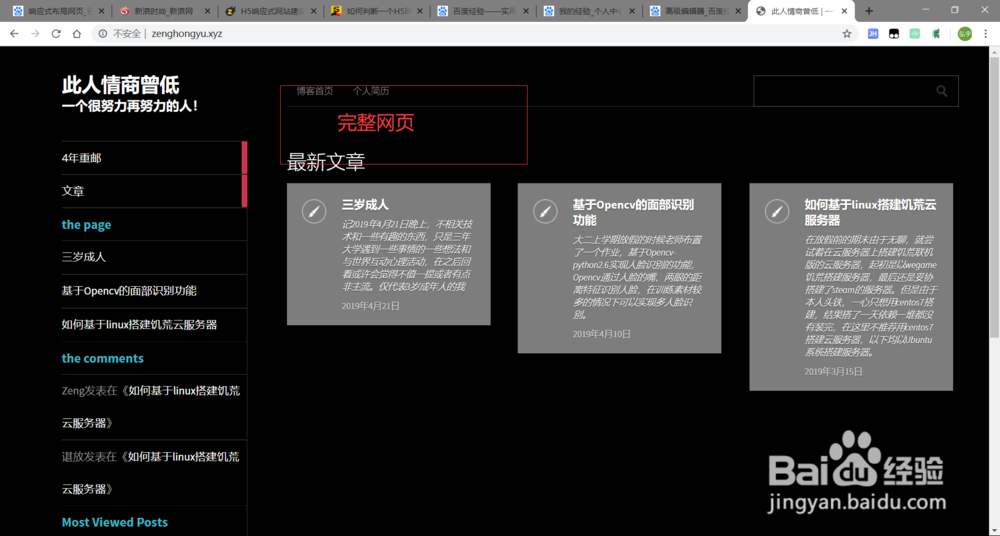Image resolution: width=1000 pixels, height=536 pixels.
Task: Close the H5响应式网站建设 tab
Action: pyautogui.click(x=313, y=11)
